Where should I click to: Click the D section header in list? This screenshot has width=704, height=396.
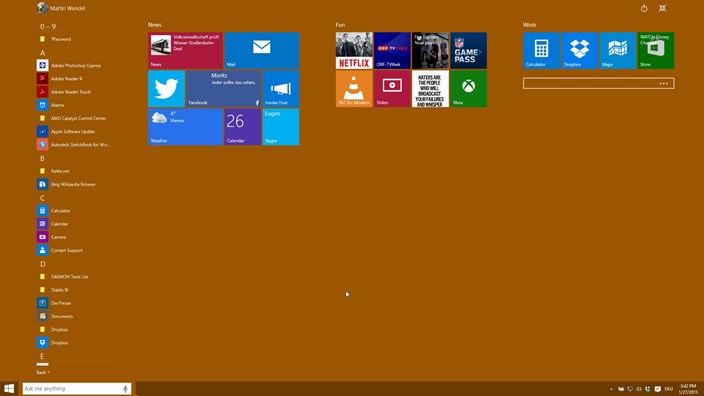(x=43, y=264)
